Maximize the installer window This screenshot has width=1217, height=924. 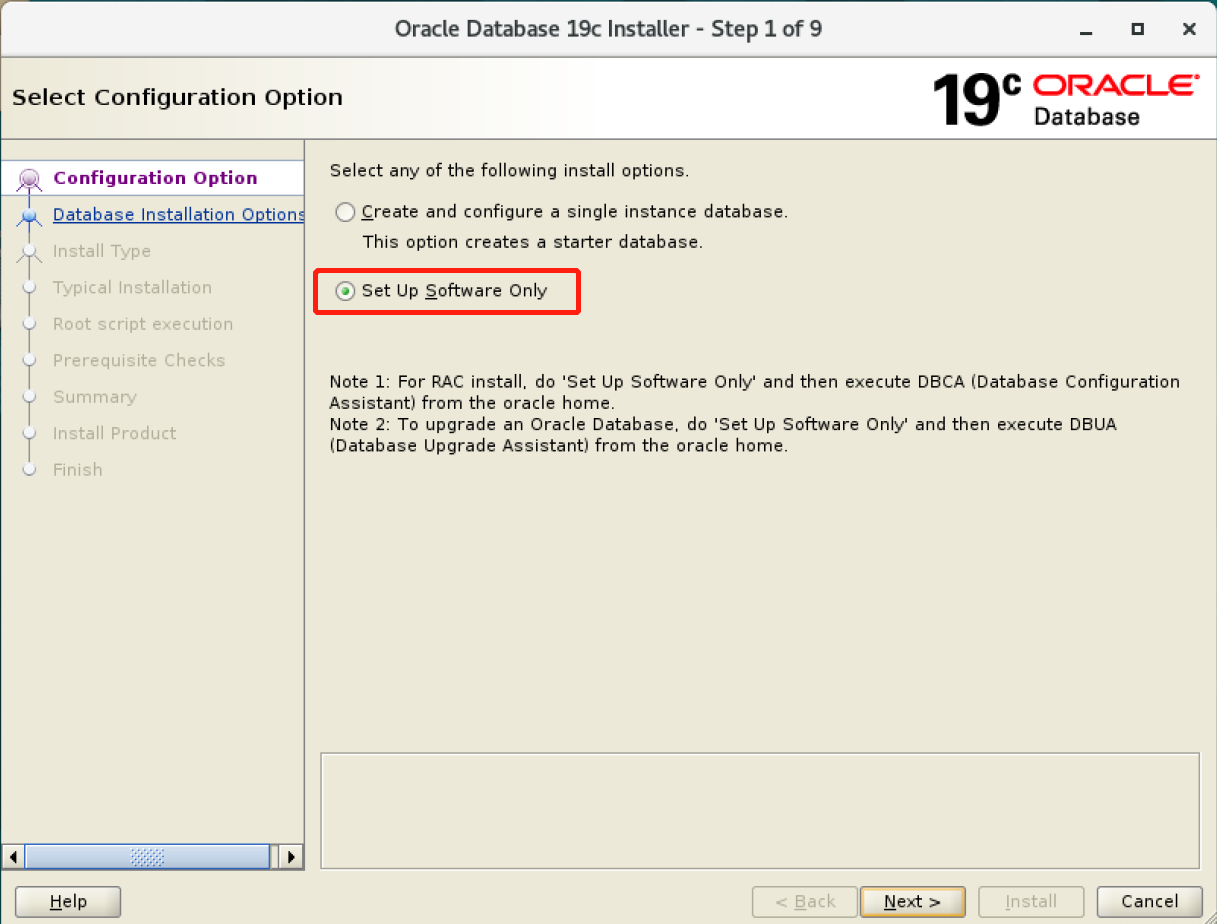(1137, 29)
